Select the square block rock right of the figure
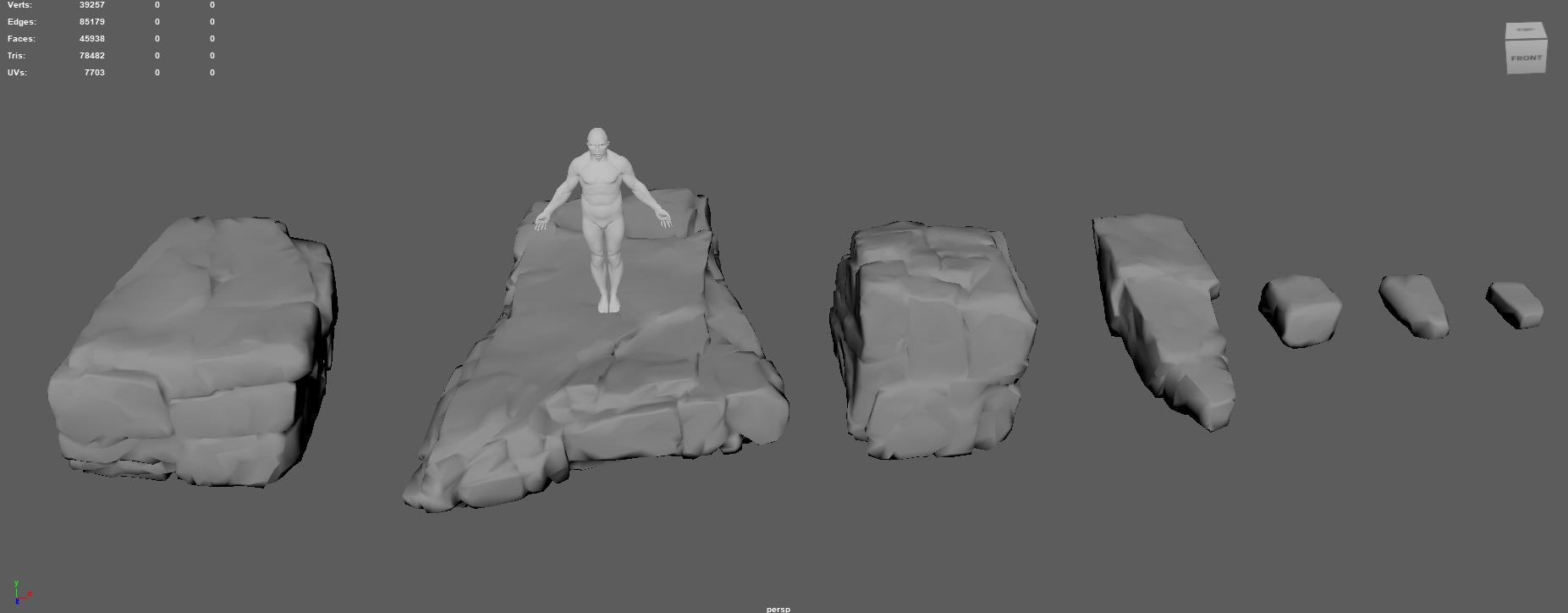Screen dimensions: 1568x613 point(933,340)
